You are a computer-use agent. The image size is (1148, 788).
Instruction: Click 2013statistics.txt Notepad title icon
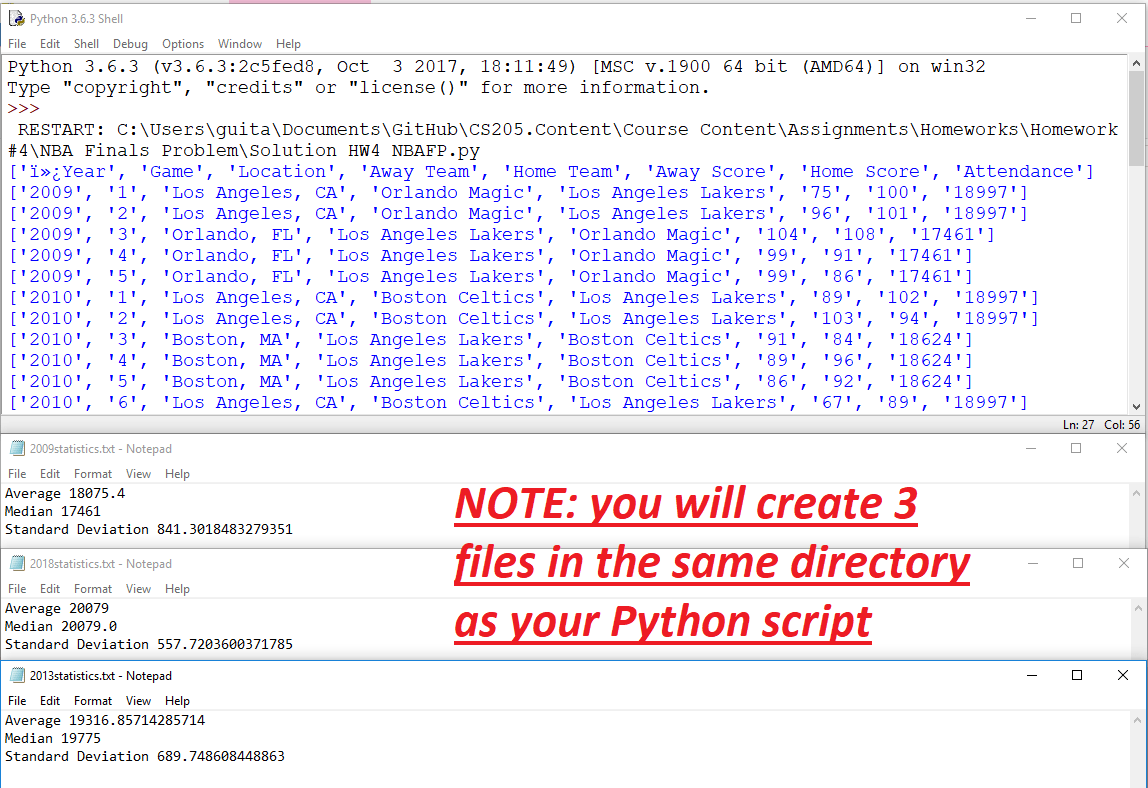pyautogui.click(x=17, y=675)
